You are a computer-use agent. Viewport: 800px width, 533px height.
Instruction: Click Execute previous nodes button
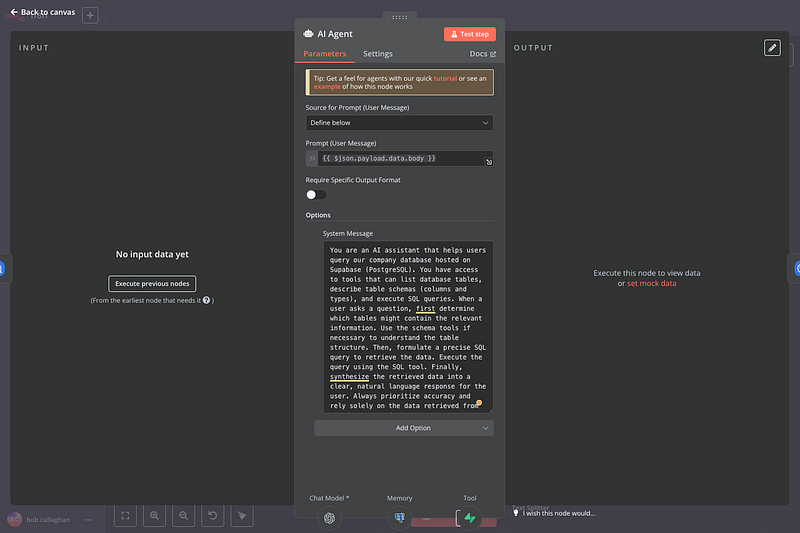[x=152, y=283]
